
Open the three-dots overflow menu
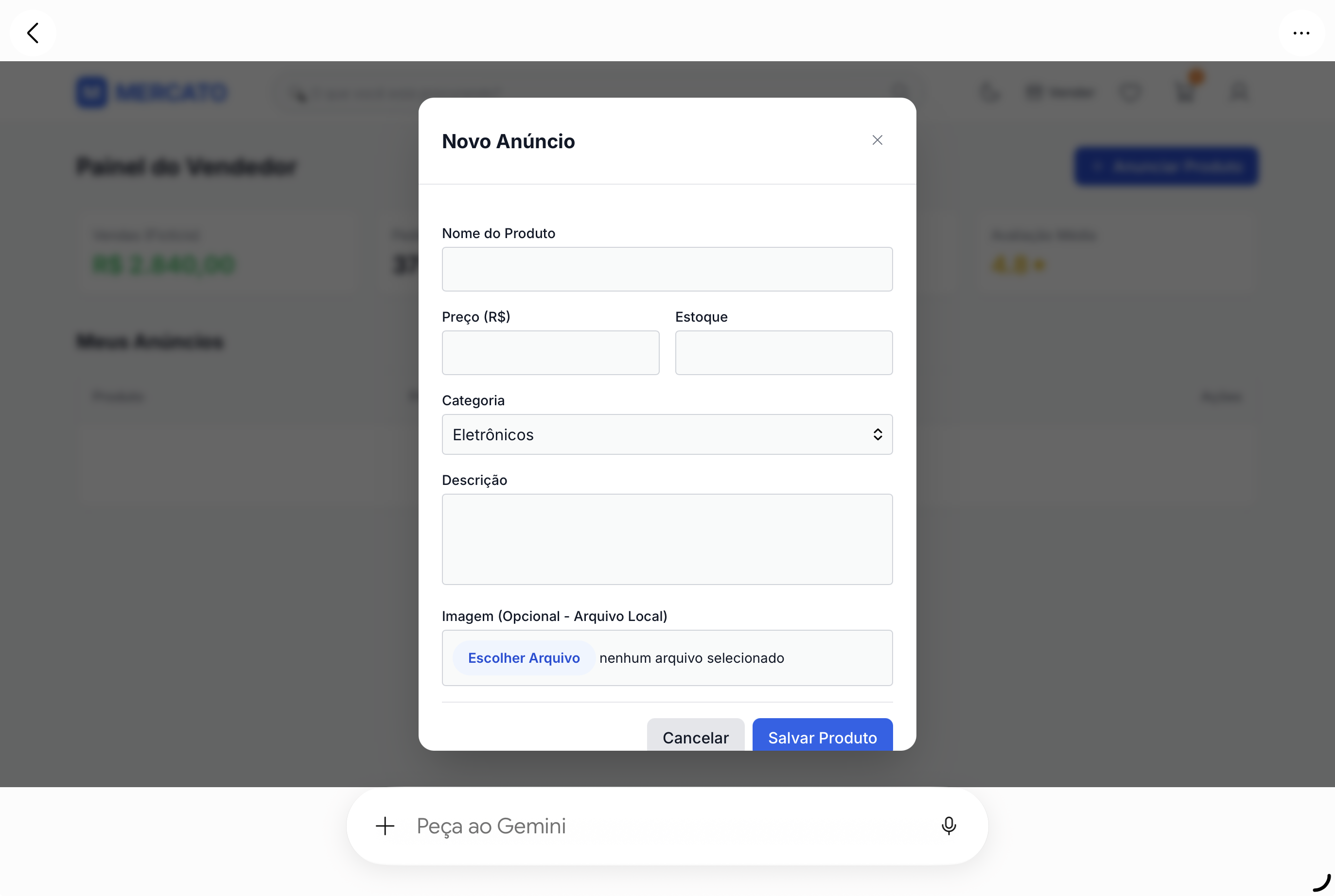[x=1301, y=33]
